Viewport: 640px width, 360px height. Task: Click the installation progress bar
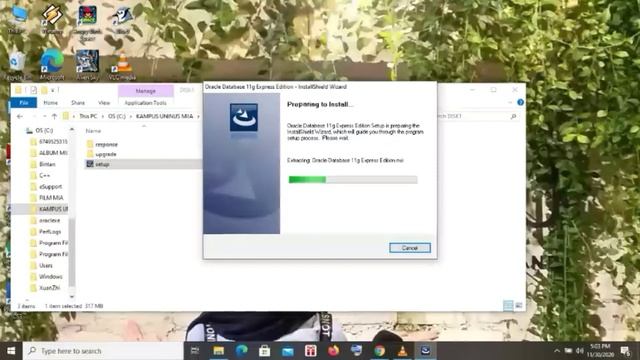tap(353, 180)
